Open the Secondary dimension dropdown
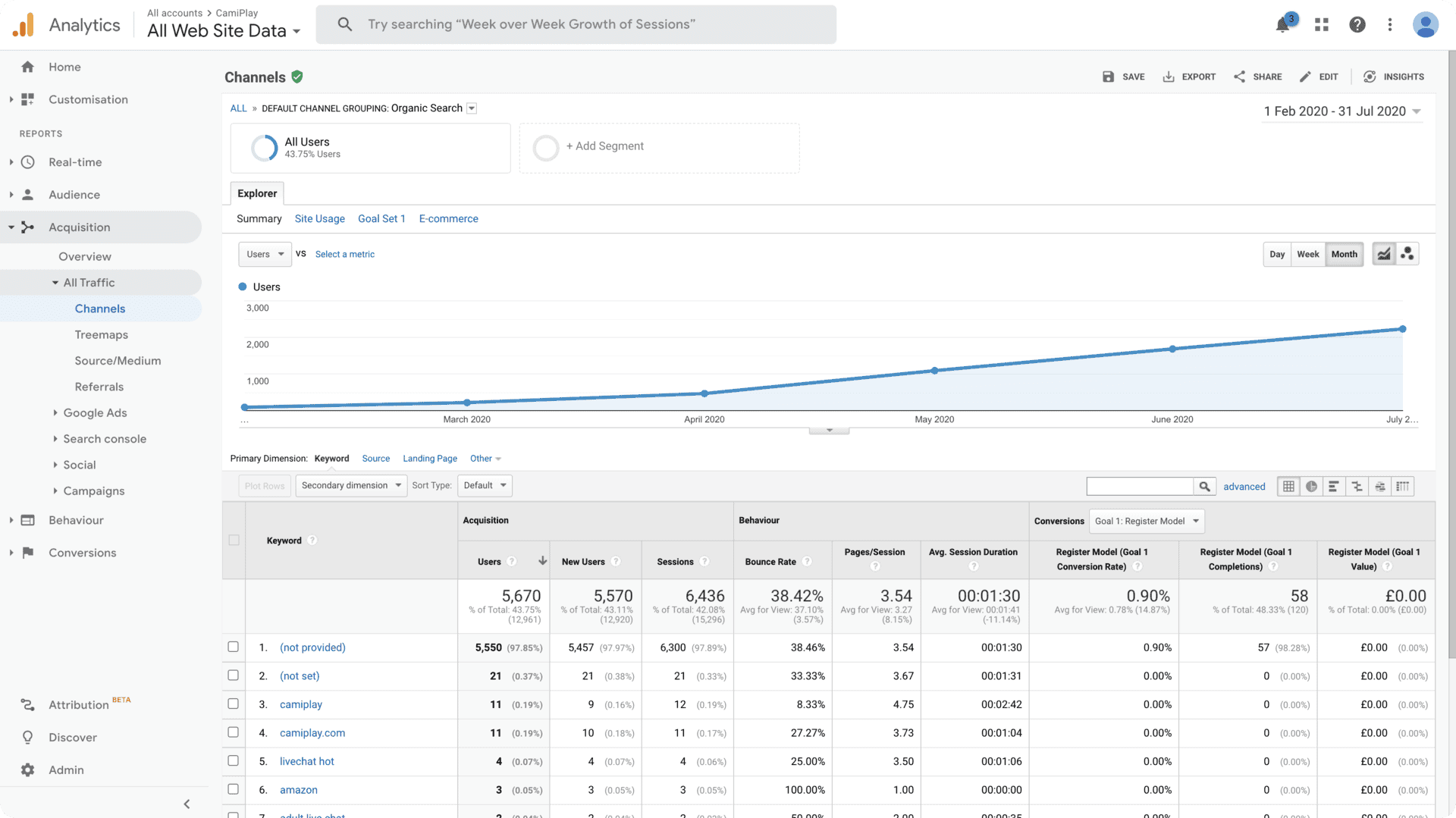This screenshot has height=818, width=1456. coord(351,485)
